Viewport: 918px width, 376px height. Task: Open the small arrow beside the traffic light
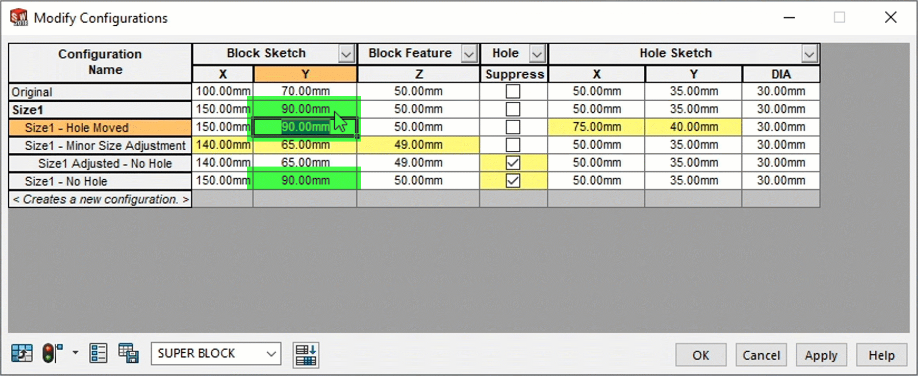[74, 353]
